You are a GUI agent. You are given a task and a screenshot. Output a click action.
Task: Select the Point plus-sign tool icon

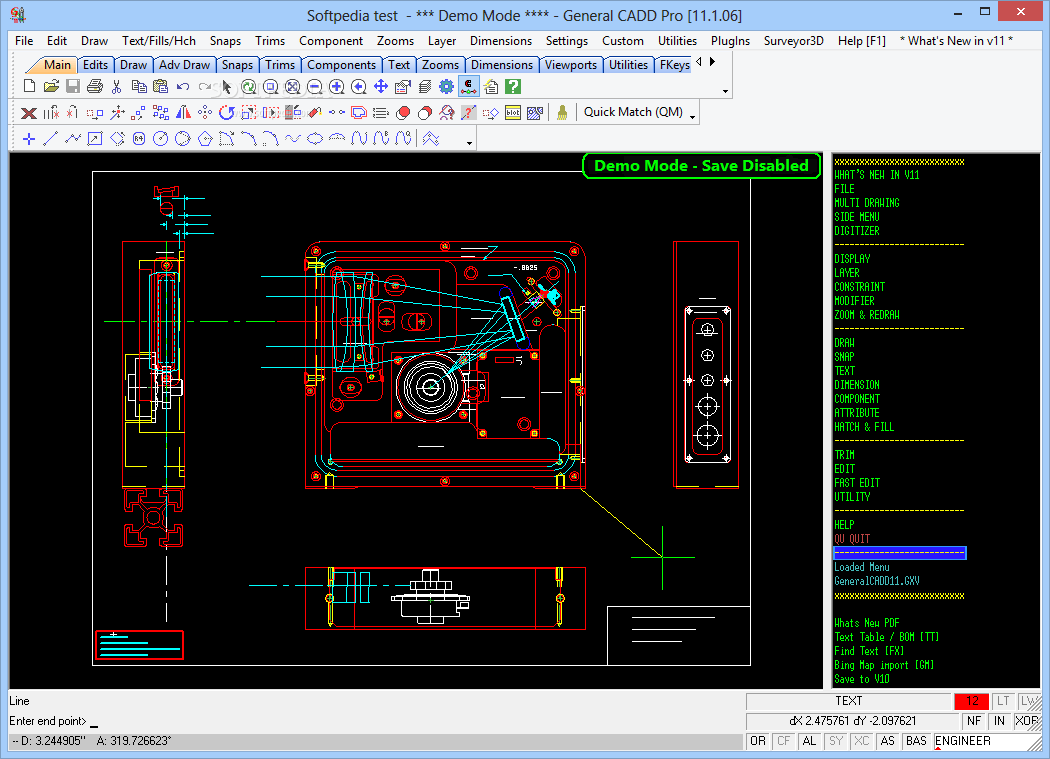point(29,139)
